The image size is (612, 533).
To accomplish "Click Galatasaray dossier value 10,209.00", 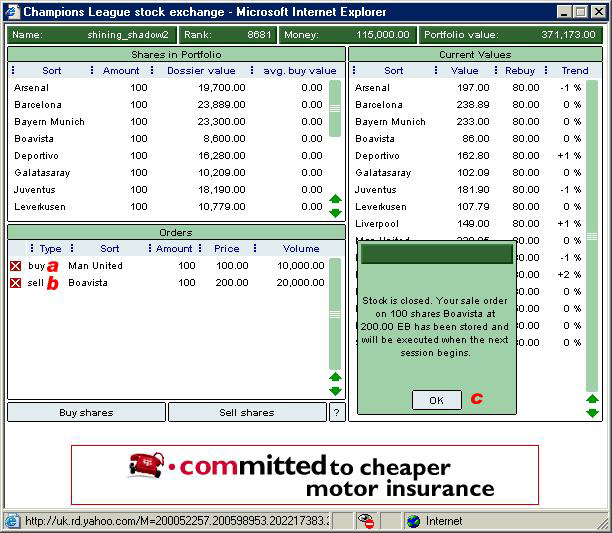I will (x=222, y=173).
